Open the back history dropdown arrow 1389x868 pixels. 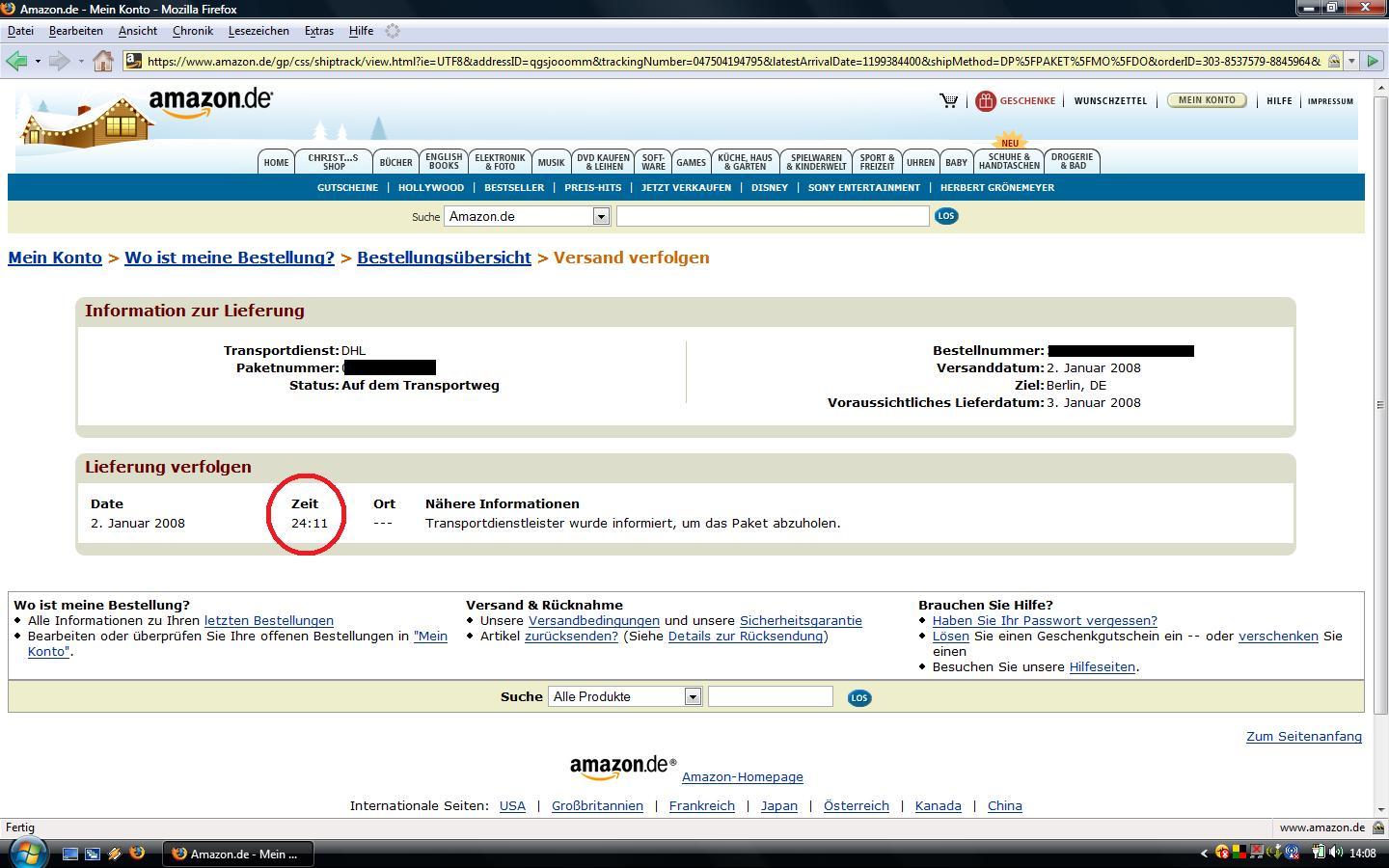click(38, 61)
